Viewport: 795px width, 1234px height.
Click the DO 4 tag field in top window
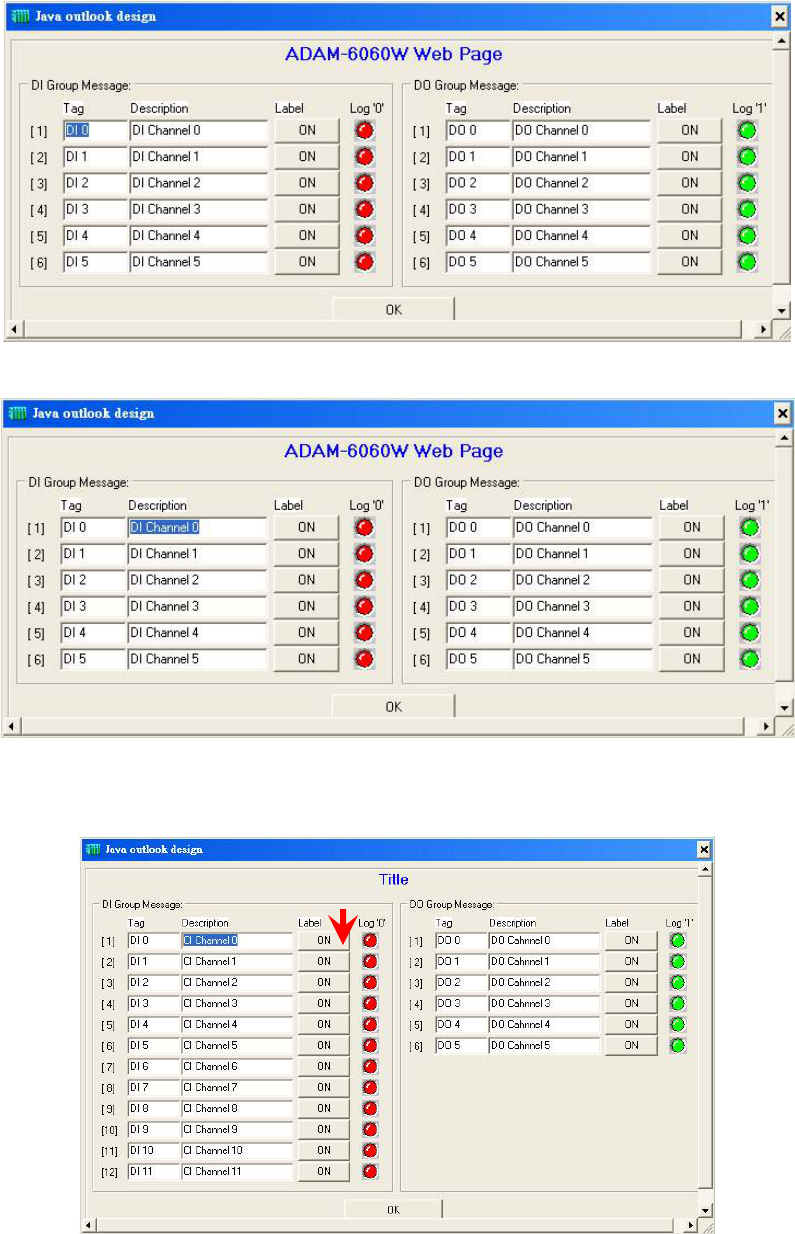478,236
